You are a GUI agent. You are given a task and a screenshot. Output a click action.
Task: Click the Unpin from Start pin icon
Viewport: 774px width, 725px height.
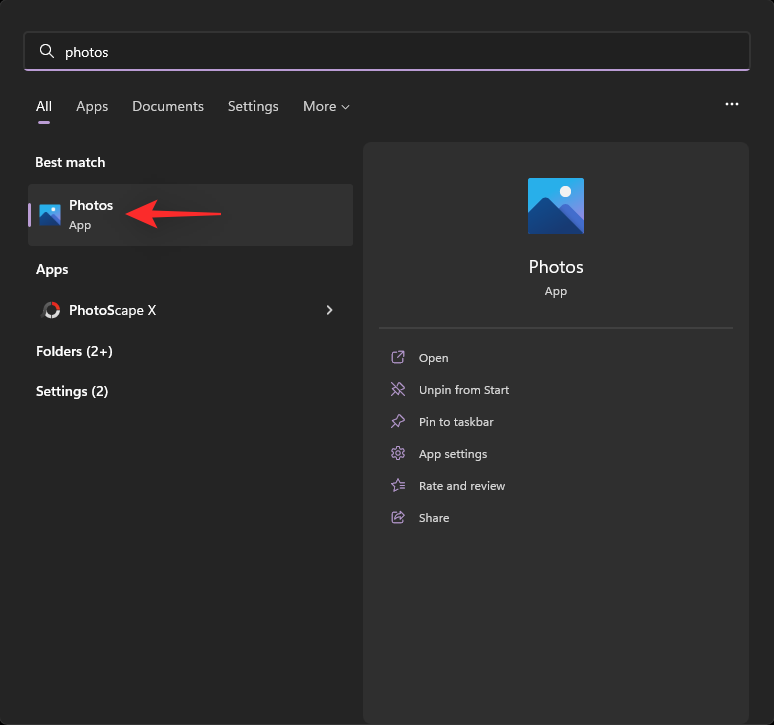pos(398,389)
